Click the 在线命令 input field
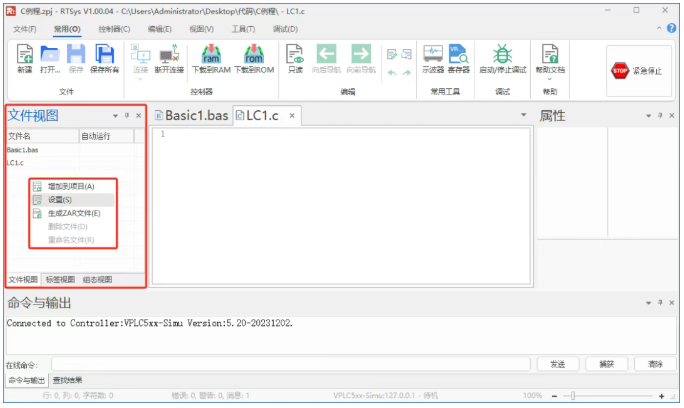 tap(290, 364)
